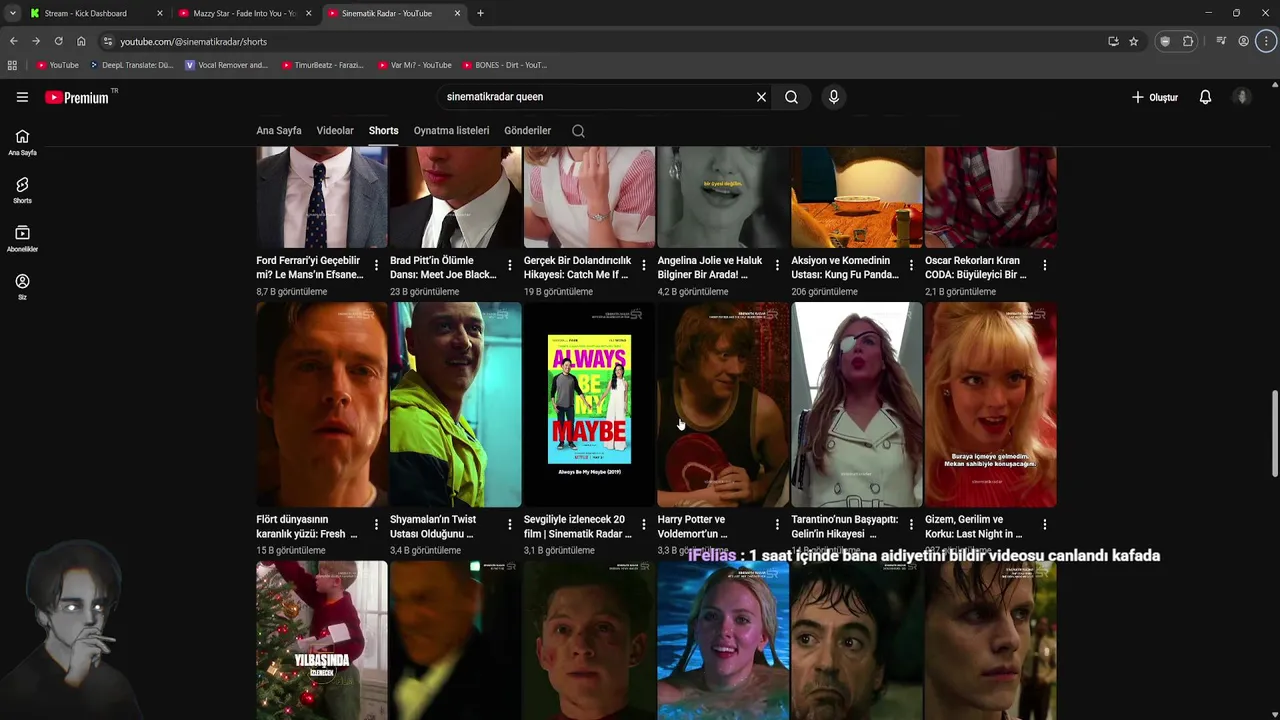The height and width of the screenshot is (720, 1280).
Task: Open more options for Ford Ferrari short
Action: tap(376, 265)
